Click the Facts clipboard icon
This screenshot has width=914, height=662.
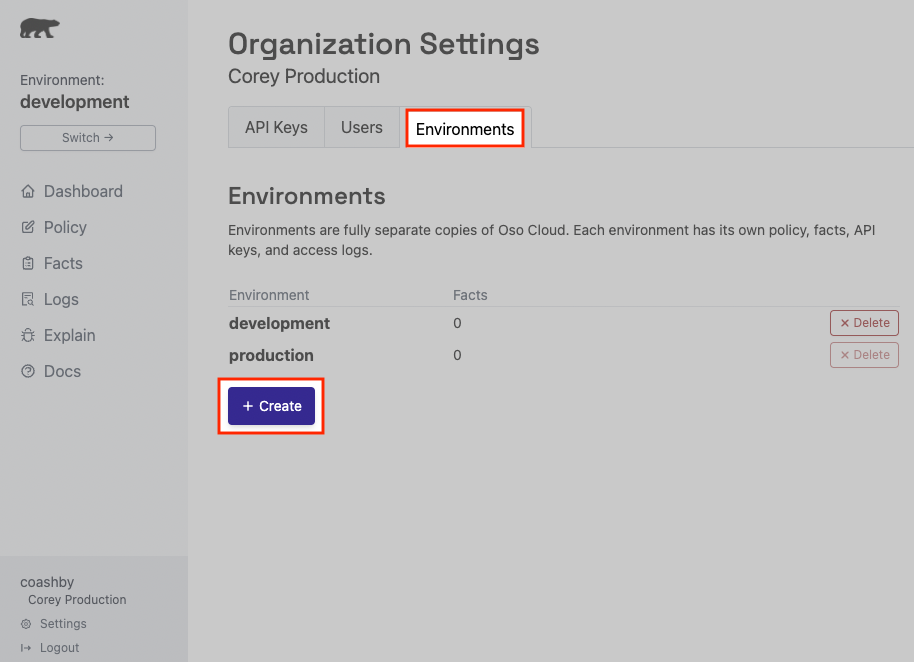click(x=28, y=263)
